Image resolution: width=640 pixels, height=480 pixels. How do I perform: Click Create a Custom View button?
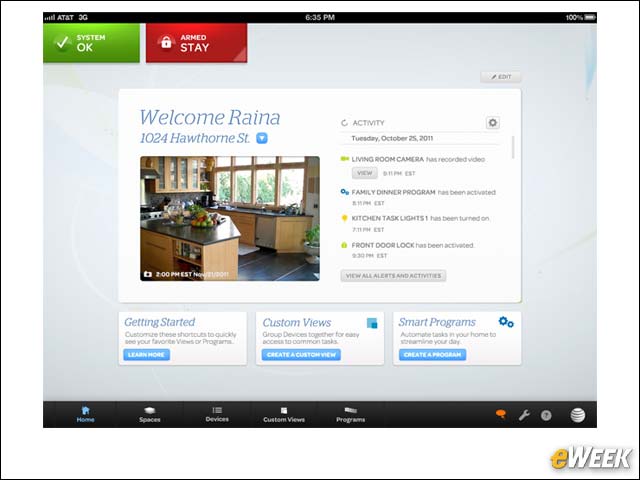(x=301, y=355)
